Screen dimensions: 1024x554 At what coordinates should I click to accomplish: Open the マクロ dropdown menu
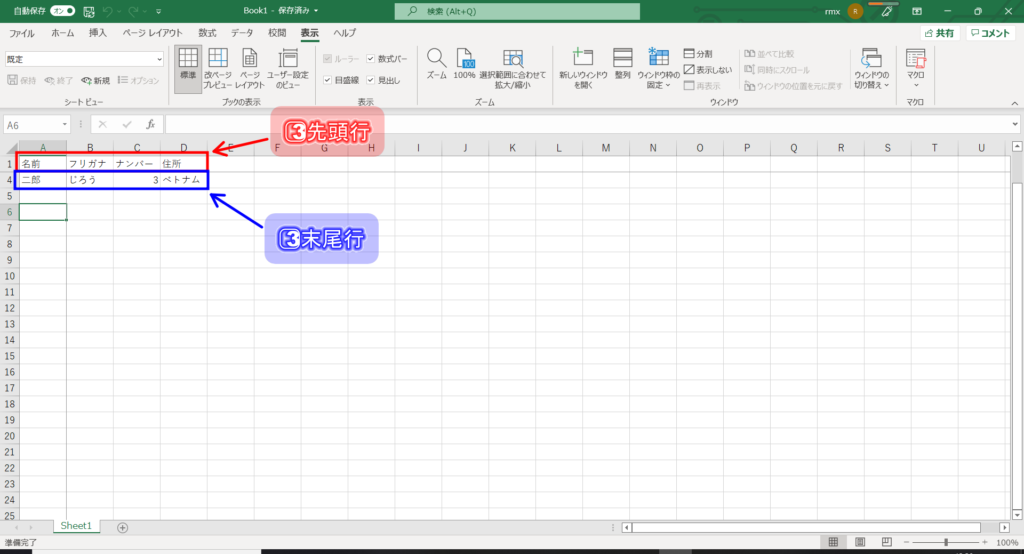click(915, 68)
